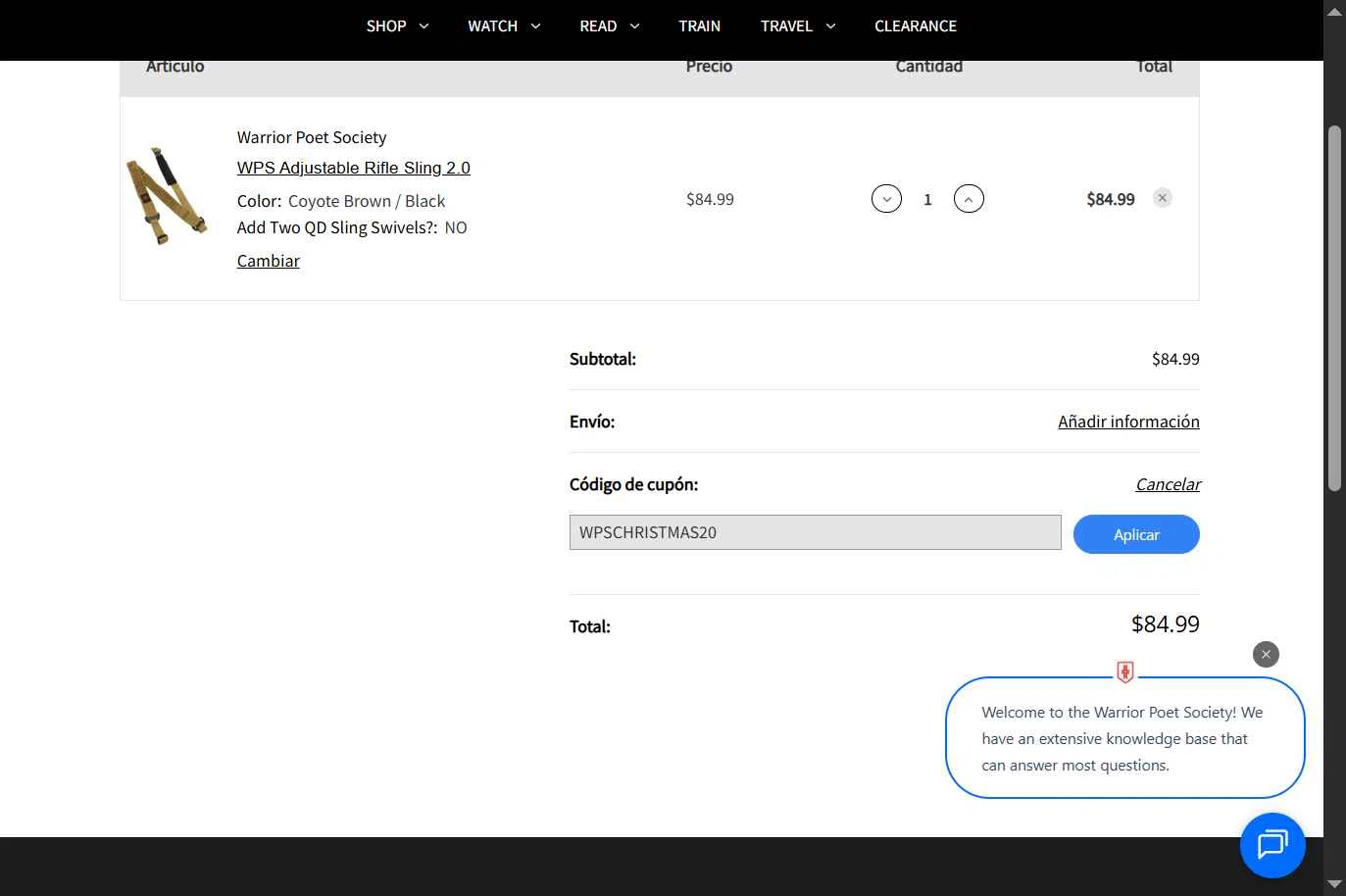Cancel the coupon code entry
This screenshot has height=896, width=1346.
(1168, 484)
